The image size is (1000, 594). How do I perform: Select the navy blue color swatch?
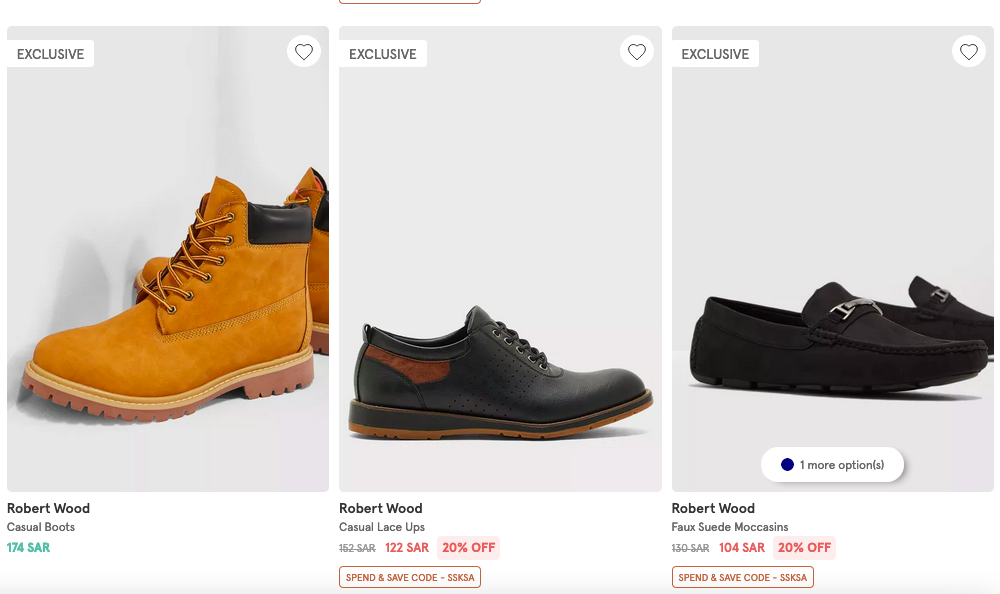pos(787,465)
